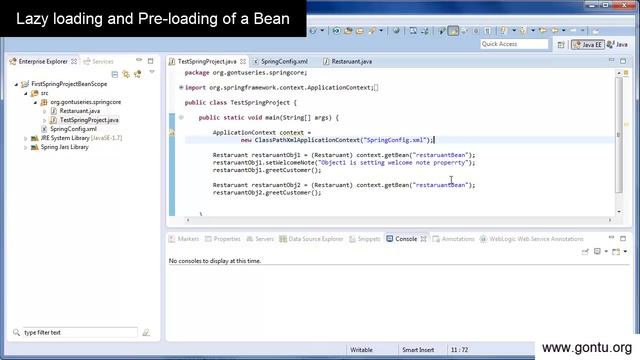640x360 pixels.
Task: Expand the folded import statements
Action: 181,87
